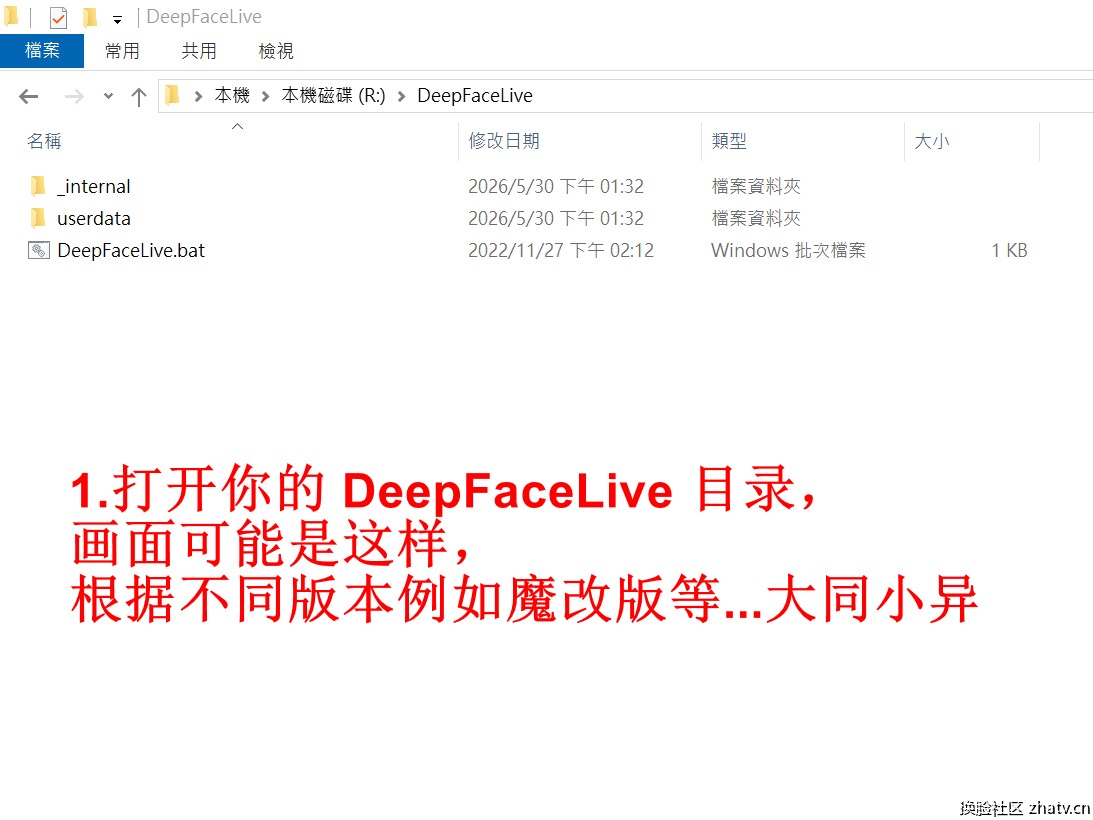Click the folder window icon in the title bar
1093x820 pixels.
point(10,17)
